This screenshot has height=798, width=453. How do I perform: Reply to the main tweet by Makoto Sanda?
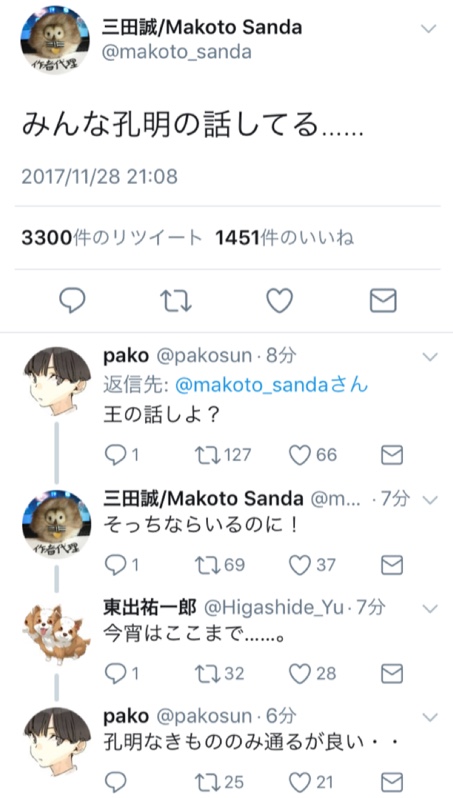pyautogui.click(x=72, y=301)
